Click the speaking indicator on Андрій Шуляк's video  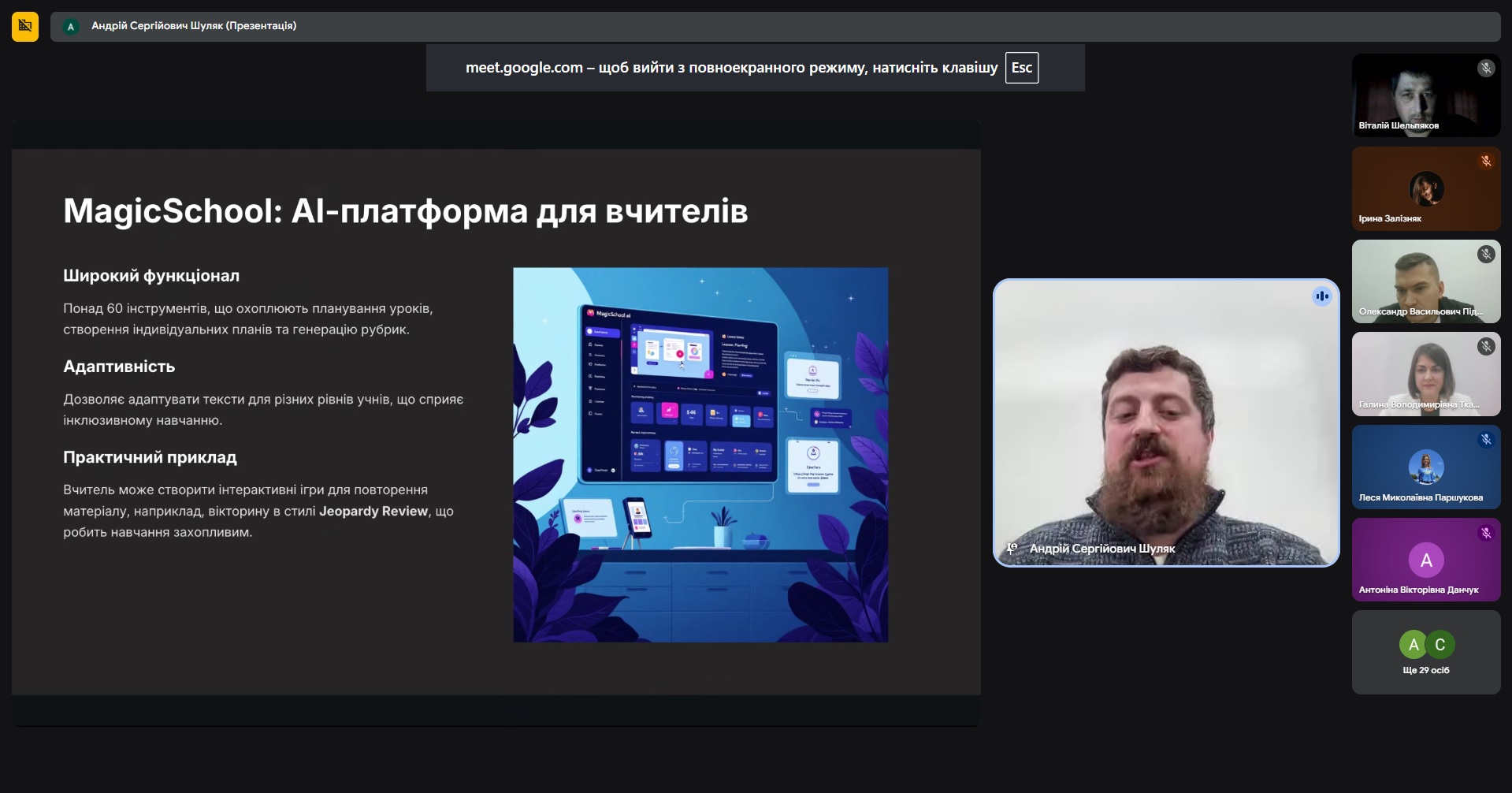point(1321,296)
